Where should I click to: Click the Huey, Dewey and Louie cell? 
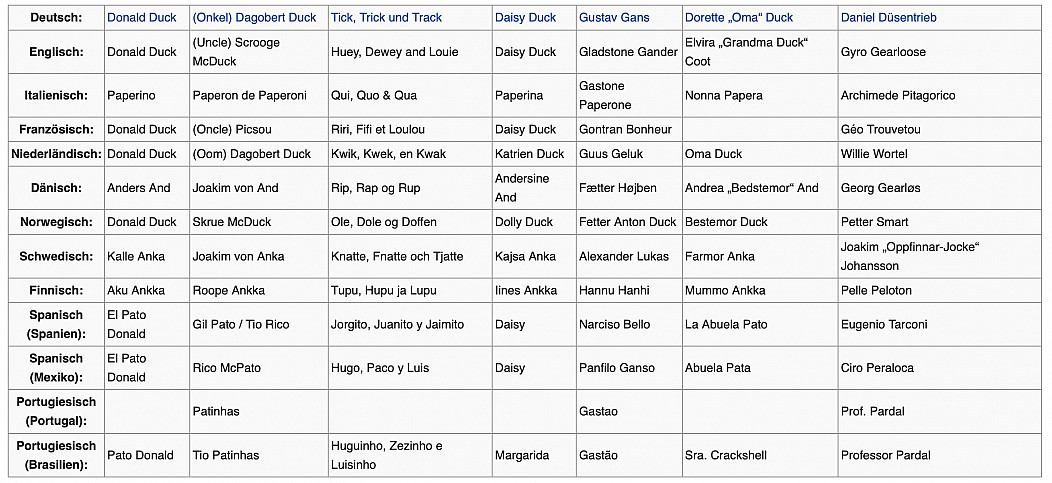coord(410,52)
